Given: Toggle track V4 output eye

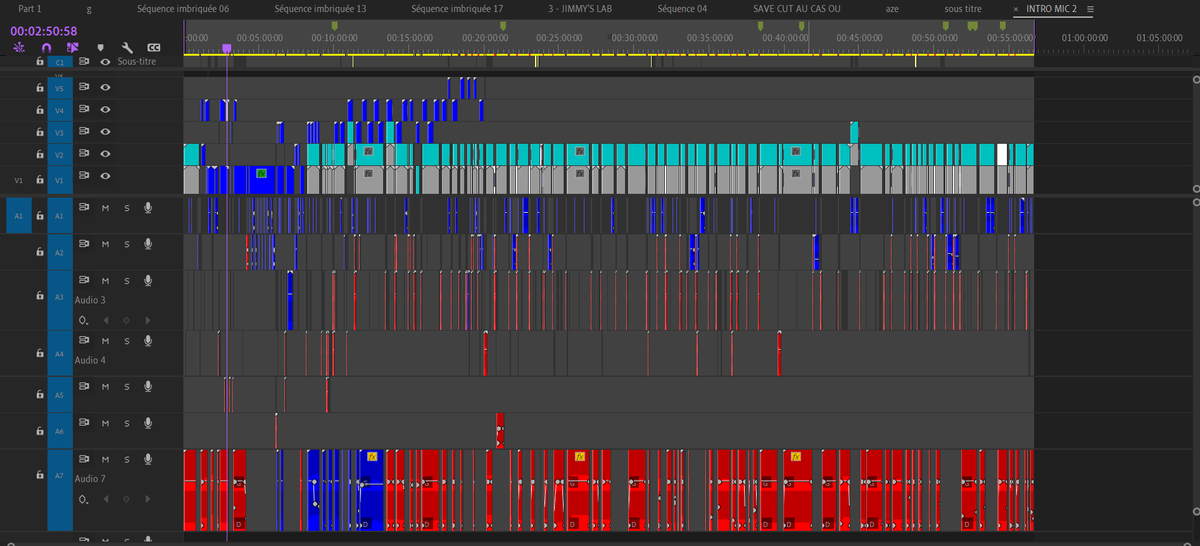Looking at the screenshot, I should tap(105, 110).
